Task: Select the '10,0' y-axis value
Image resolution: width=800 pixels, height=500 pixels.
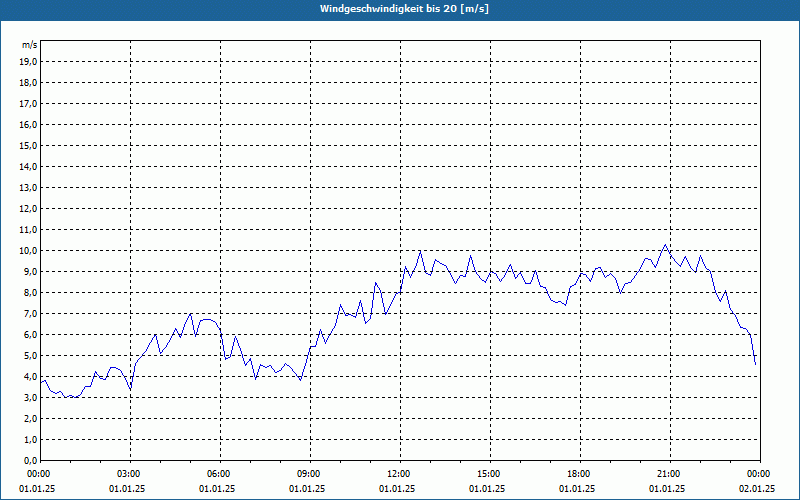Action: (28, 251)
